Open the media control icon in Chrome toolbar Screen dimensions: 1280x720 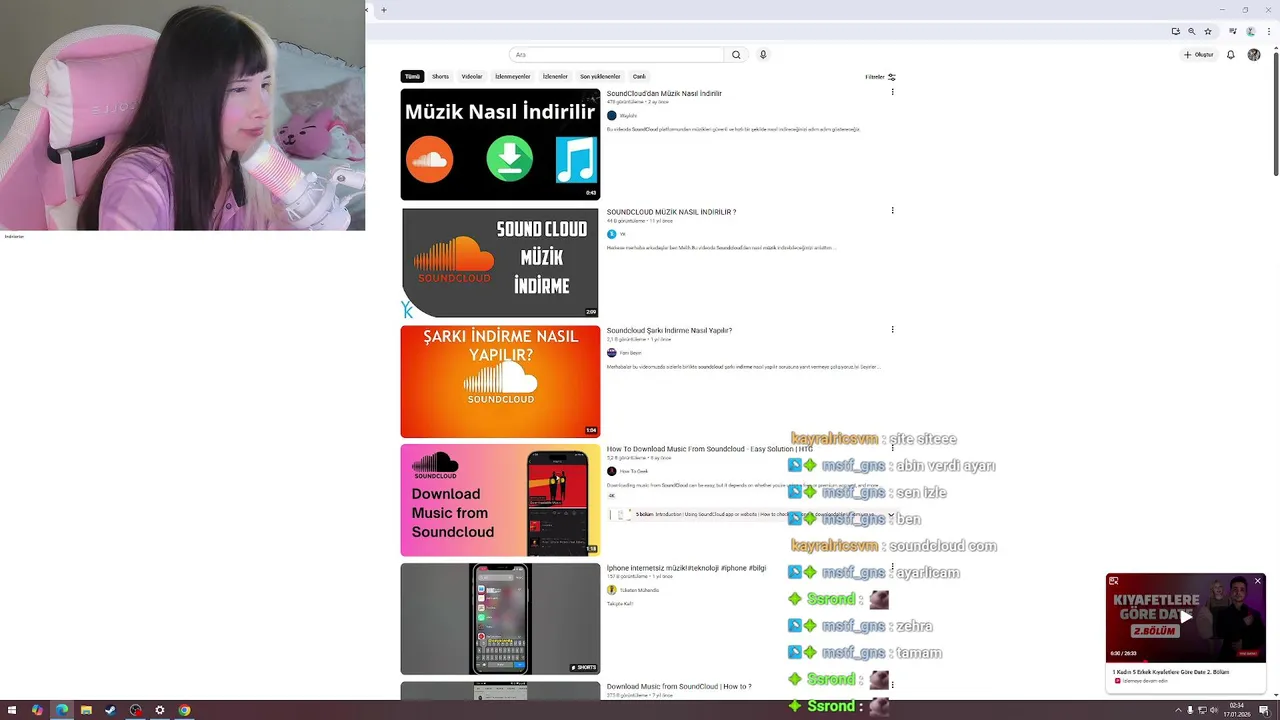tap(1234, 31)
